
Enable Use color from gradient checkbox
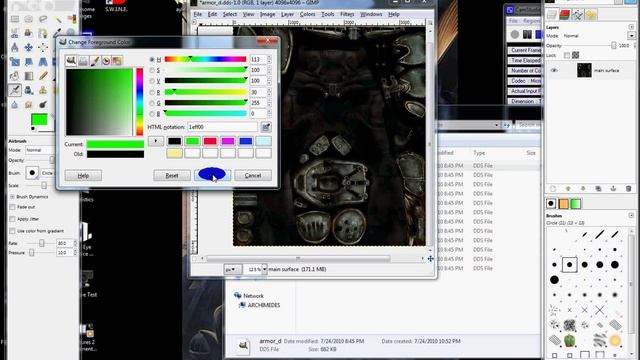pos(12,231)
